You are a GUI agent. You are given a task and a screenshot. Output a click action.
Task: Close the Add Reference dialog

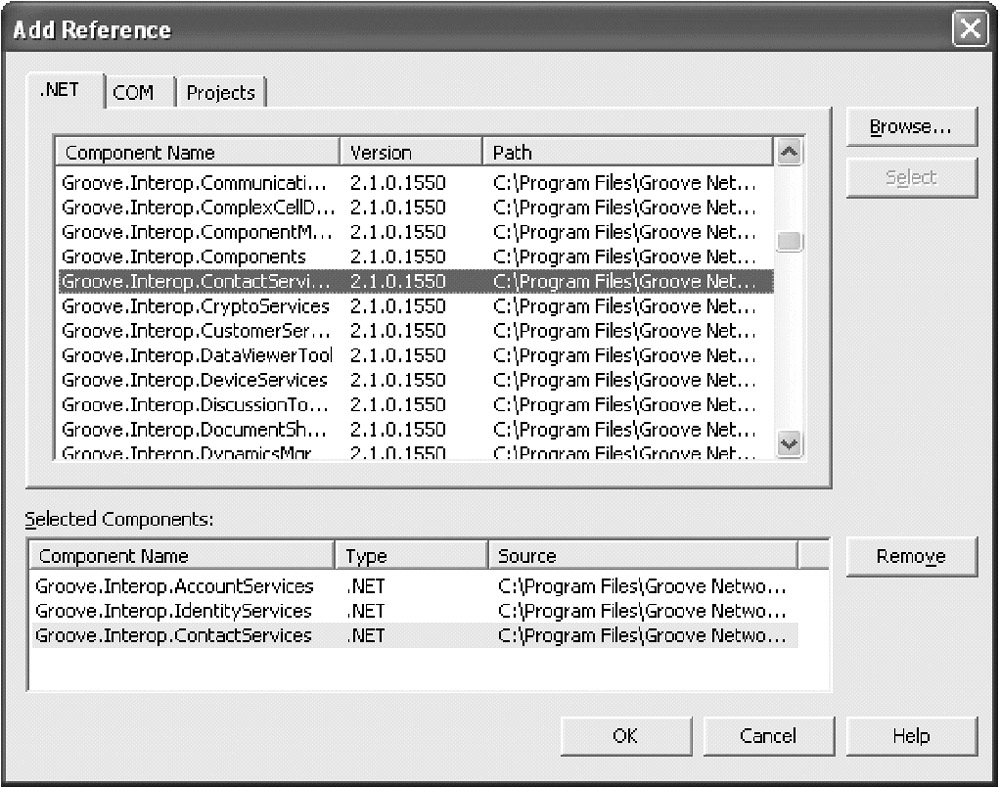pyautogui.click(x=969, y=30)
